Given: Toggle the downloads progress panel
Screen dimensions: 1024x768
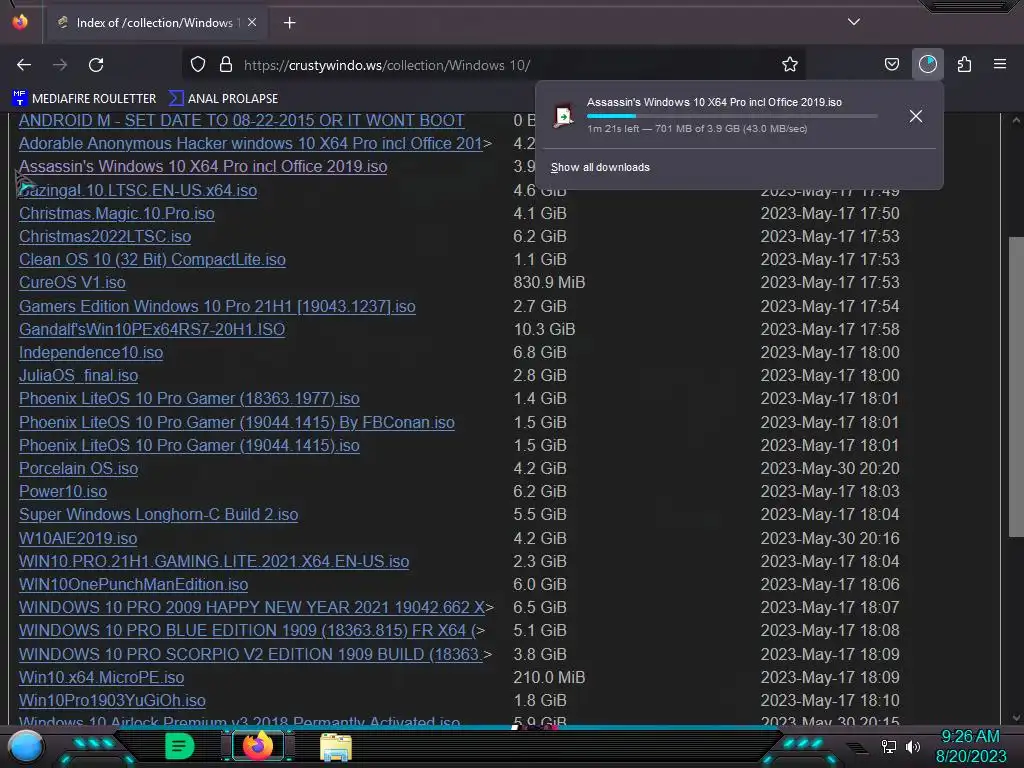Looking at the screenshot, I should tap(927, 65).
